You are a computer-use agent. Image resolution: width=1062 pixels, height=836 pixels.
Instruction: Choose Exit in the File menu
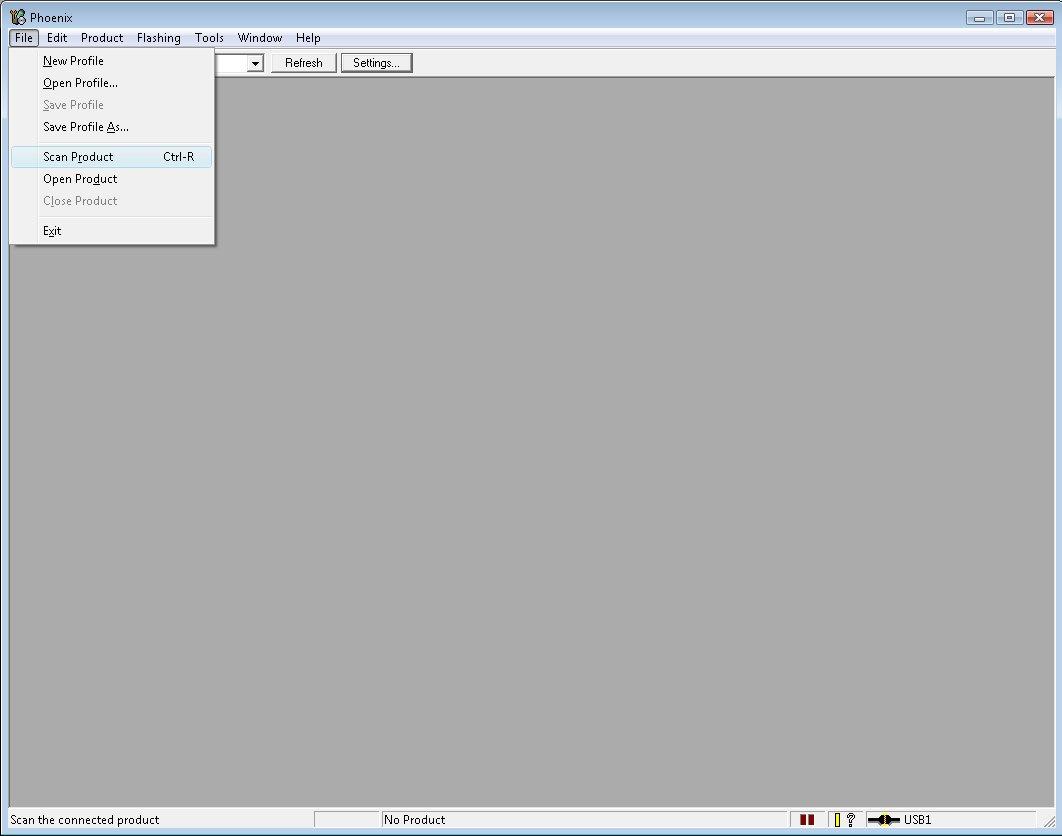coord(52,231)
